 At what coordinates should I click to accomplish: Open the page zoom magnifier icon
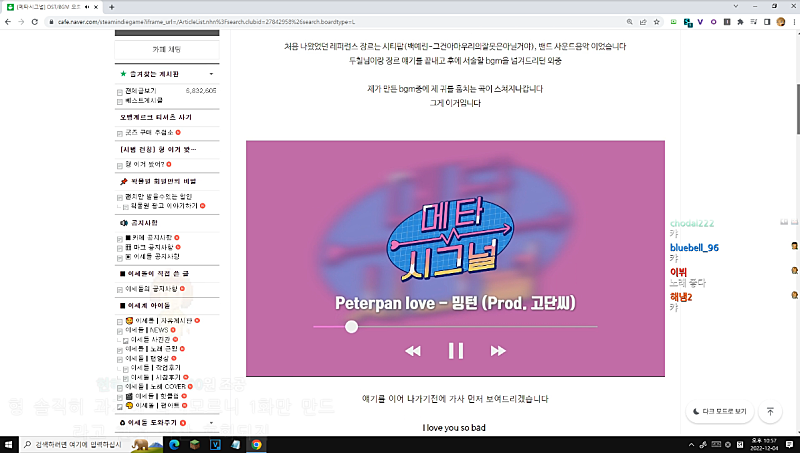[630, 22]
